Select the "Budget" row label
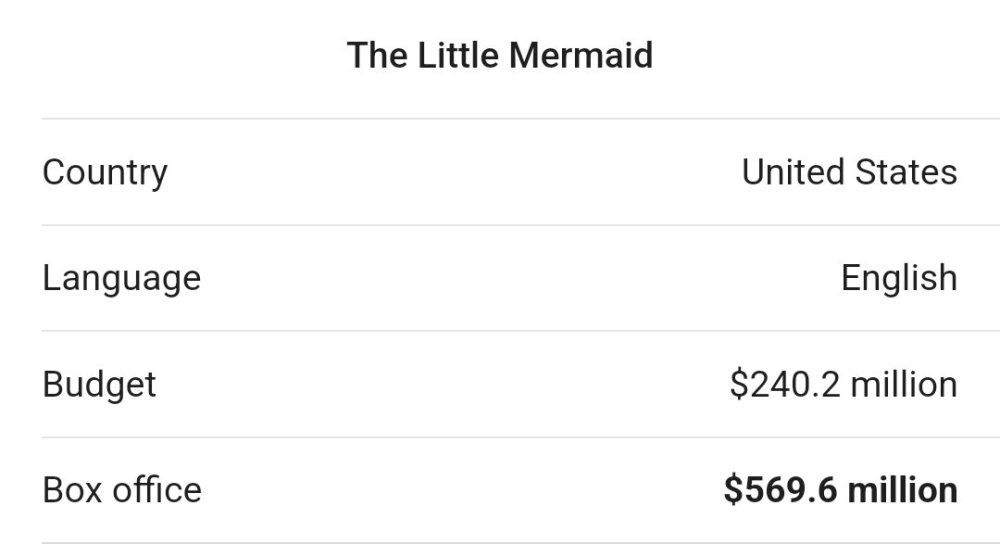 99,385
